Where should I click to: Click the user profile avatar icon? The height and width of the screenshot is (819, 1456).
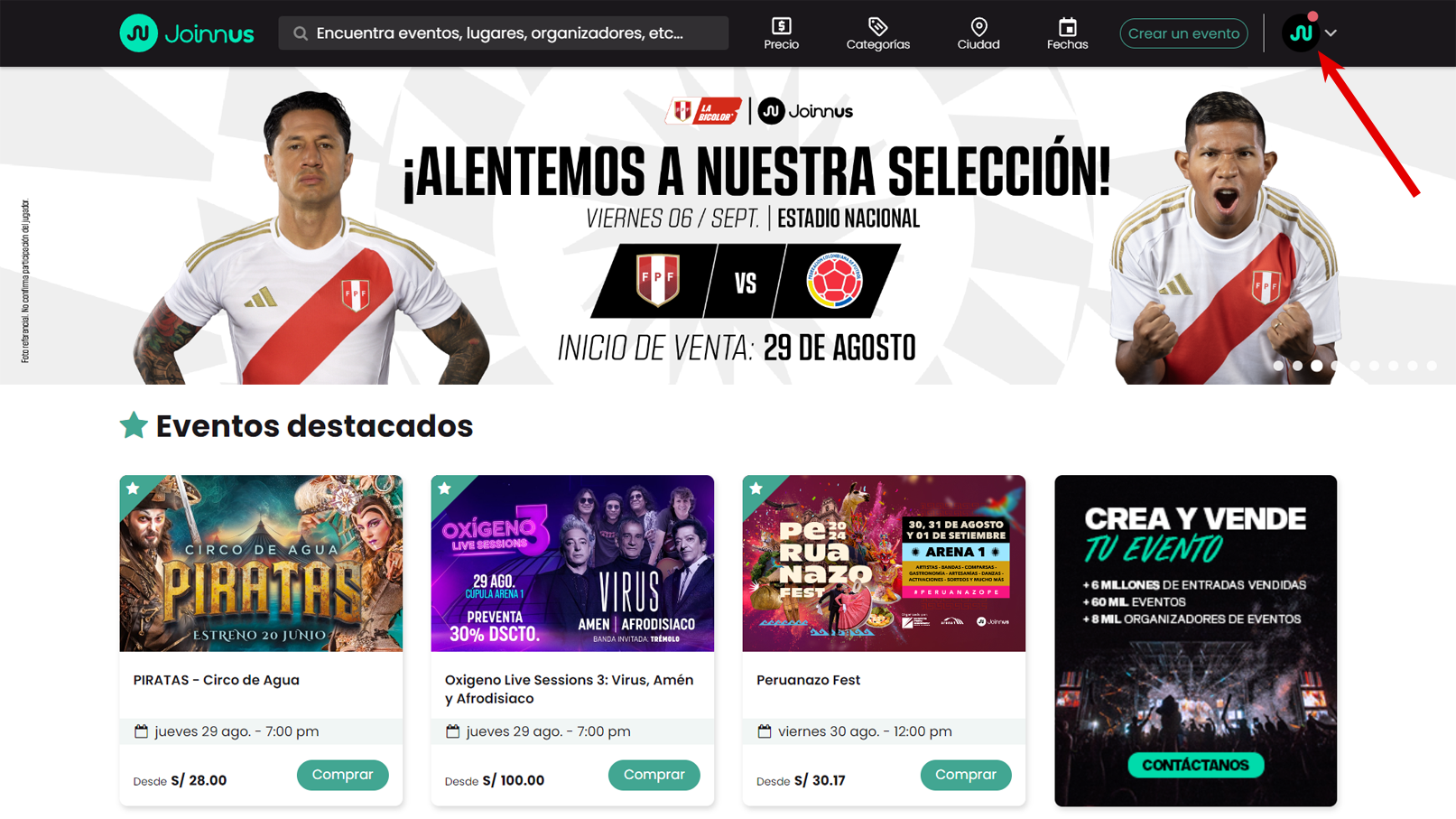1301,33
